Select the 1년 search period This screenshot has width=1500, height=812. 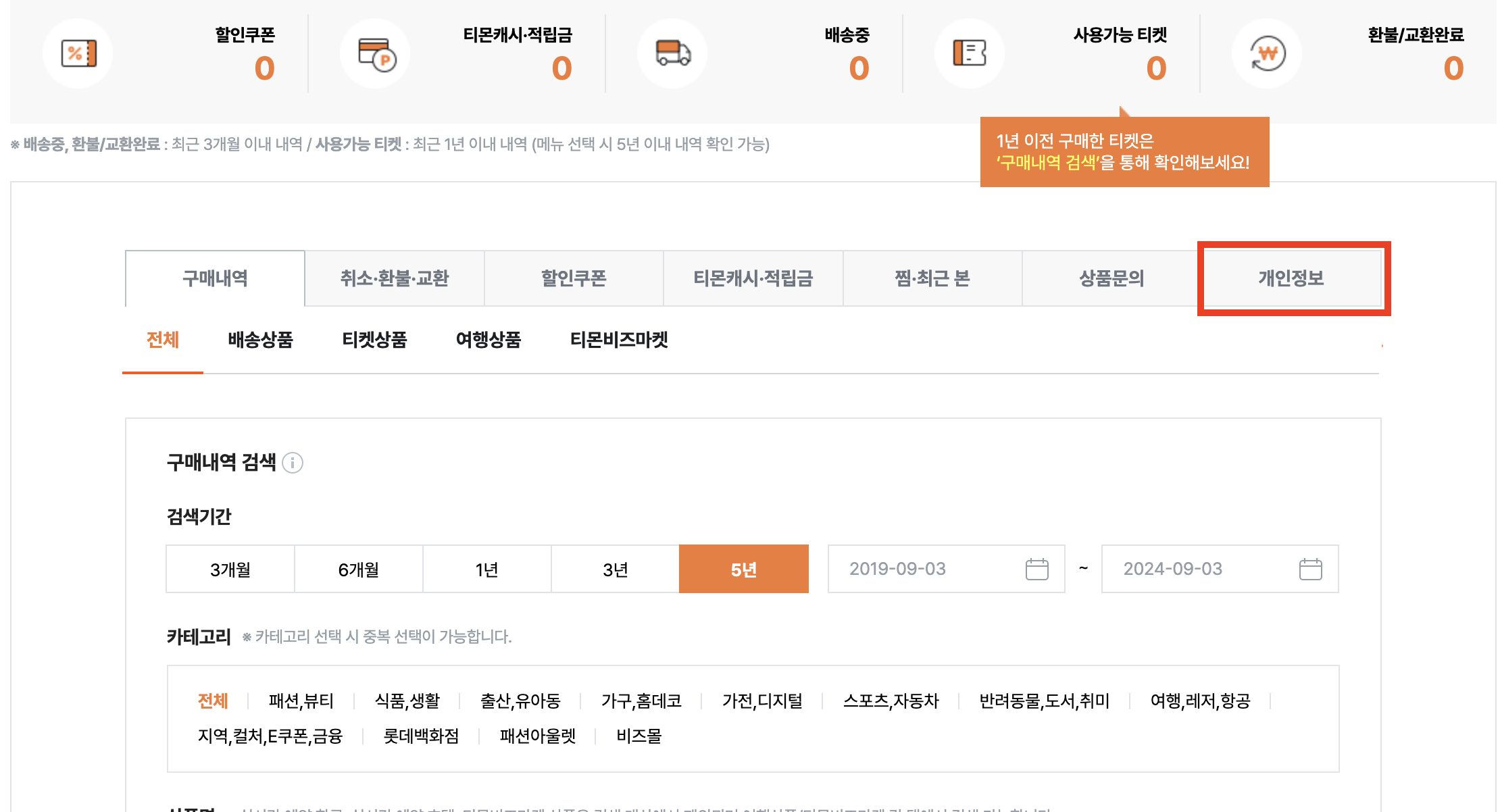coord(486,569)
